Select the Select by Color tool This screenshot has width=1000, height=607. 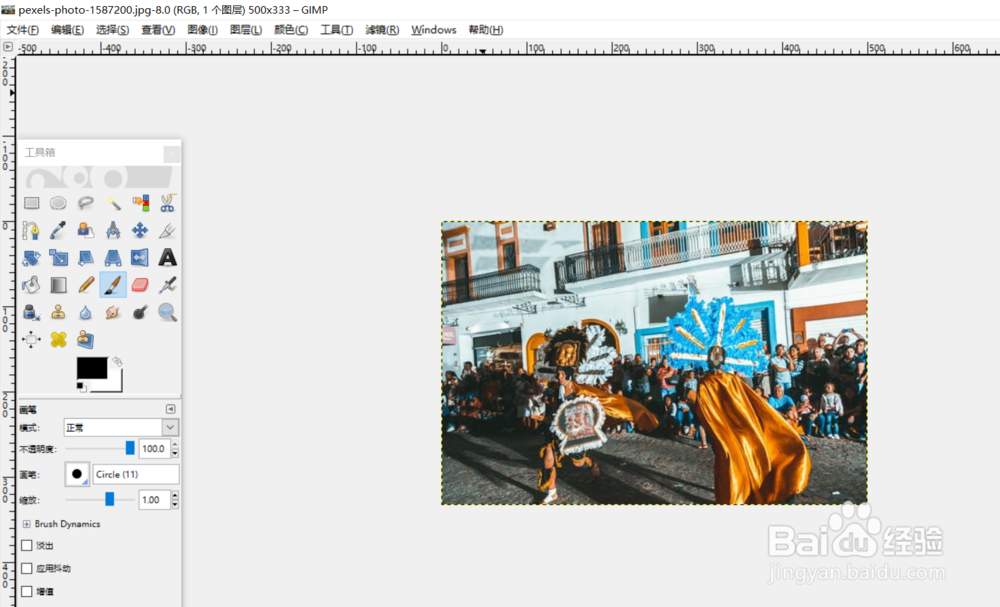[x=140, y=203]
